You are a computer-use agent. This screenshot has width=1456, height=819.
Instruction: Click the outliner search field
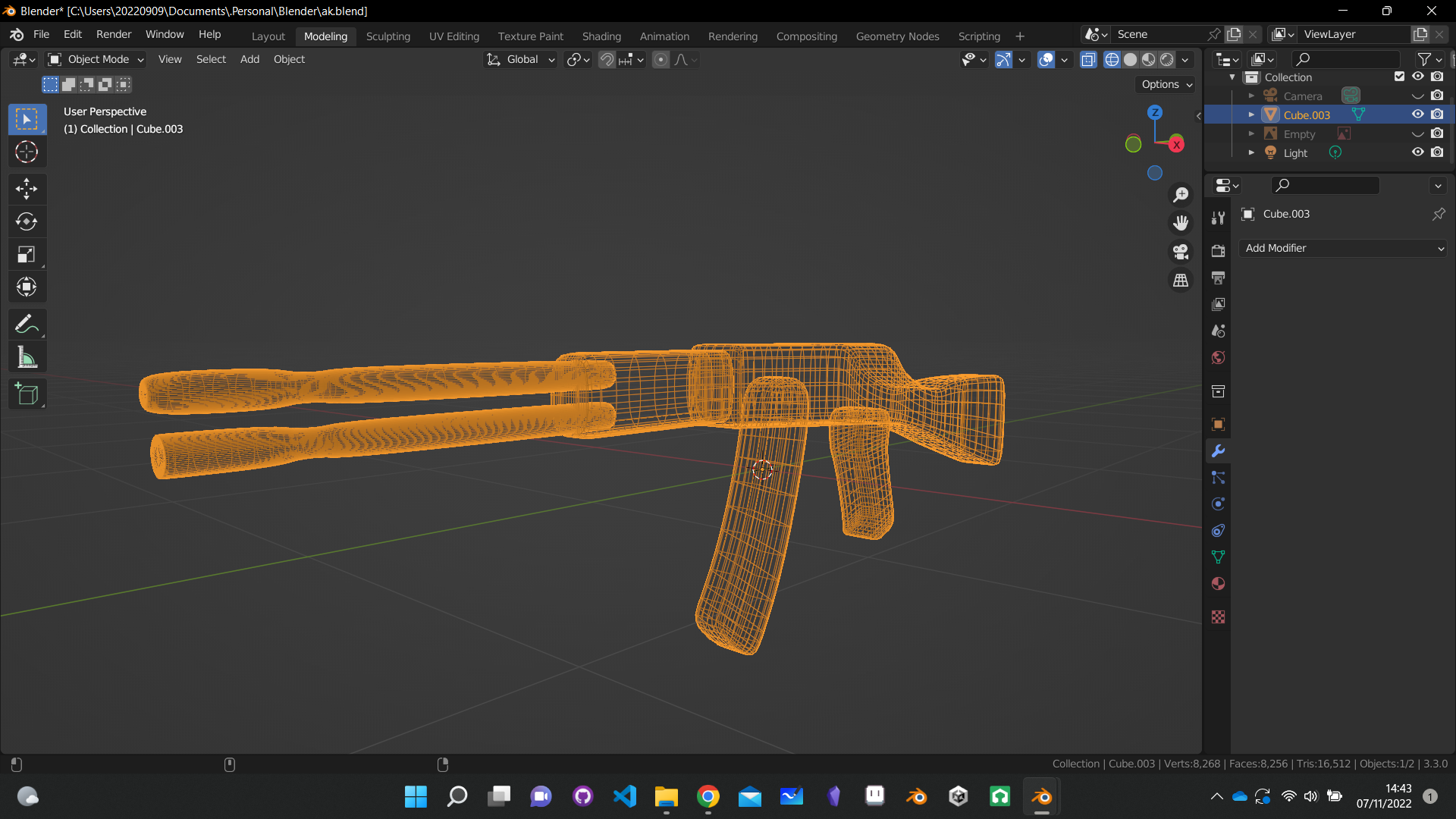click(x=1345, y=59)
